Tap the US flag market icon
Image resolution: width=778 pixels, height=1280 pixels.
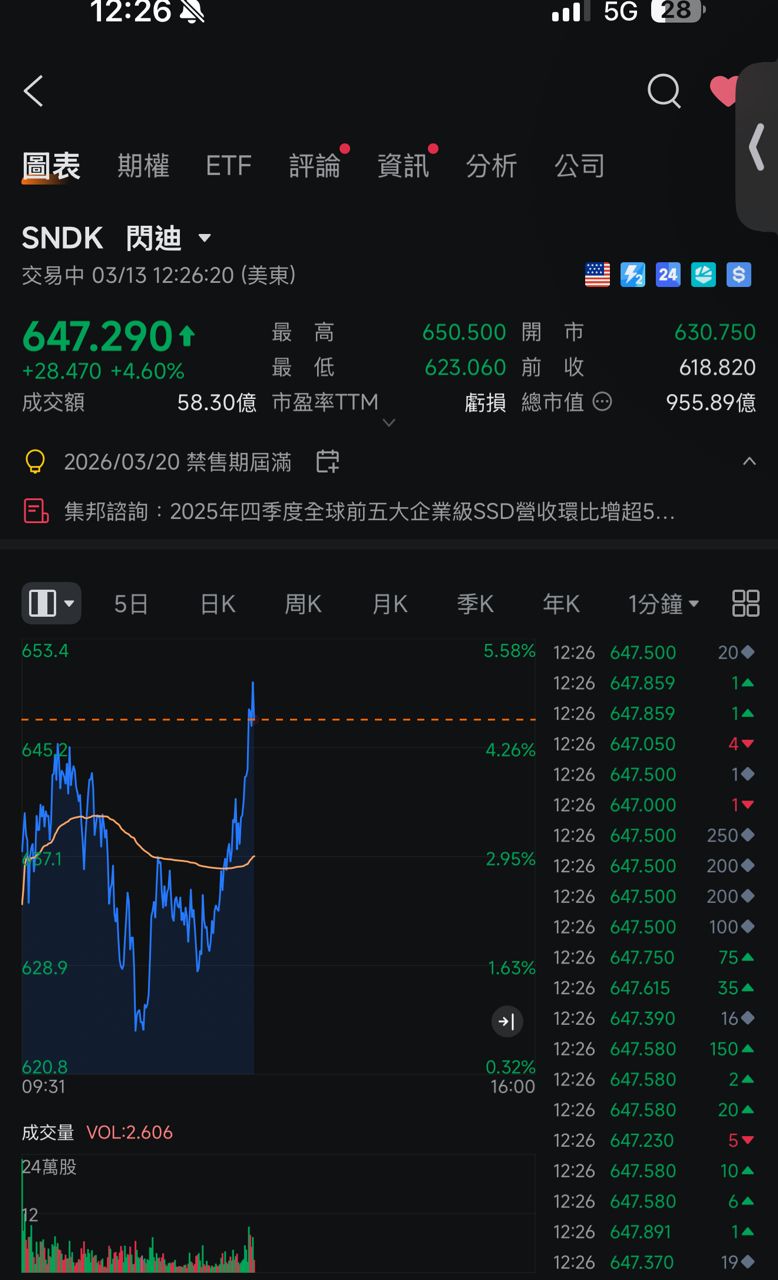[x=597, y=275]
